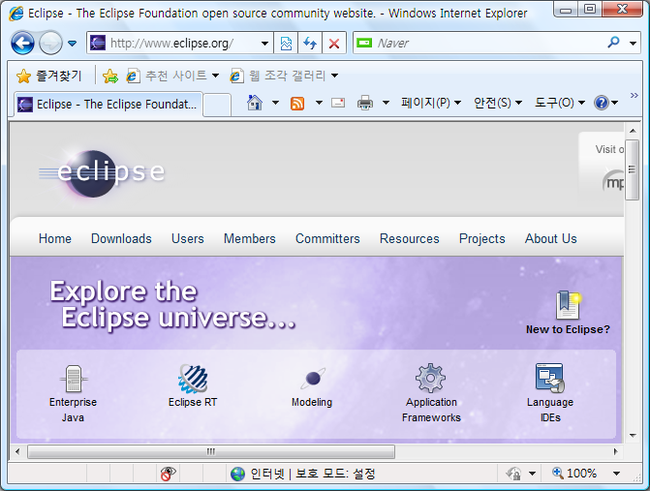This screenshot has height=491, width=650.
Task: Click the New to Eclipse bookmark icon
Action: (x=568, y=305)
